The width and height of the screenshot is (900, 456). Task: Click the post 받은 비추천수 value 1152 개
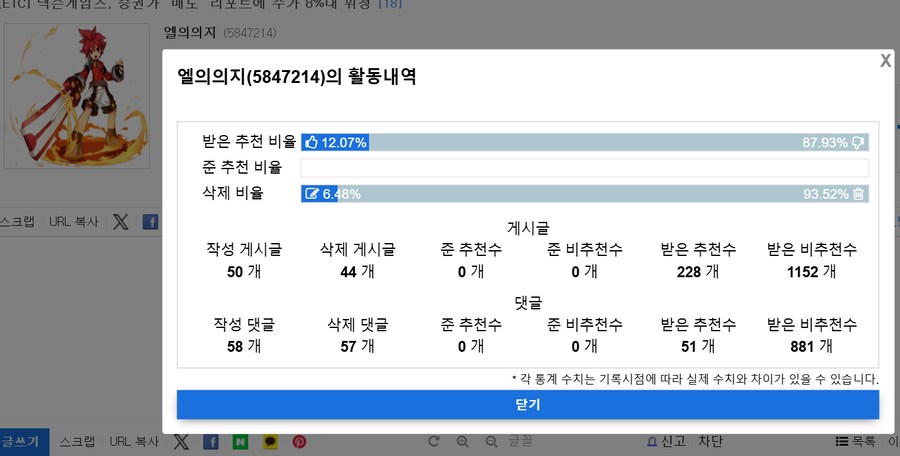click(x=811, y=272)
